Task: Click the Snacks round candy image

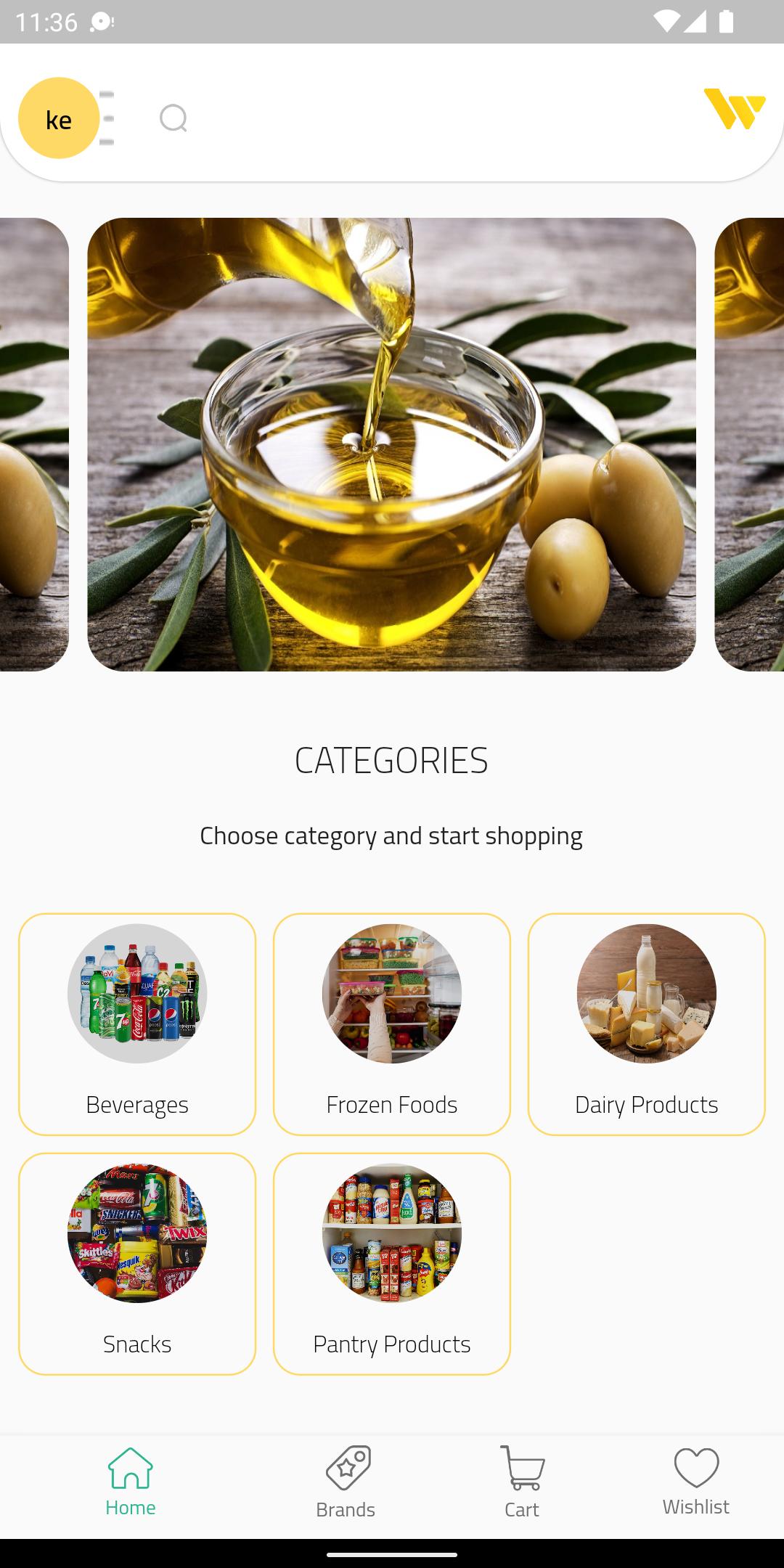Action: 137,1233
